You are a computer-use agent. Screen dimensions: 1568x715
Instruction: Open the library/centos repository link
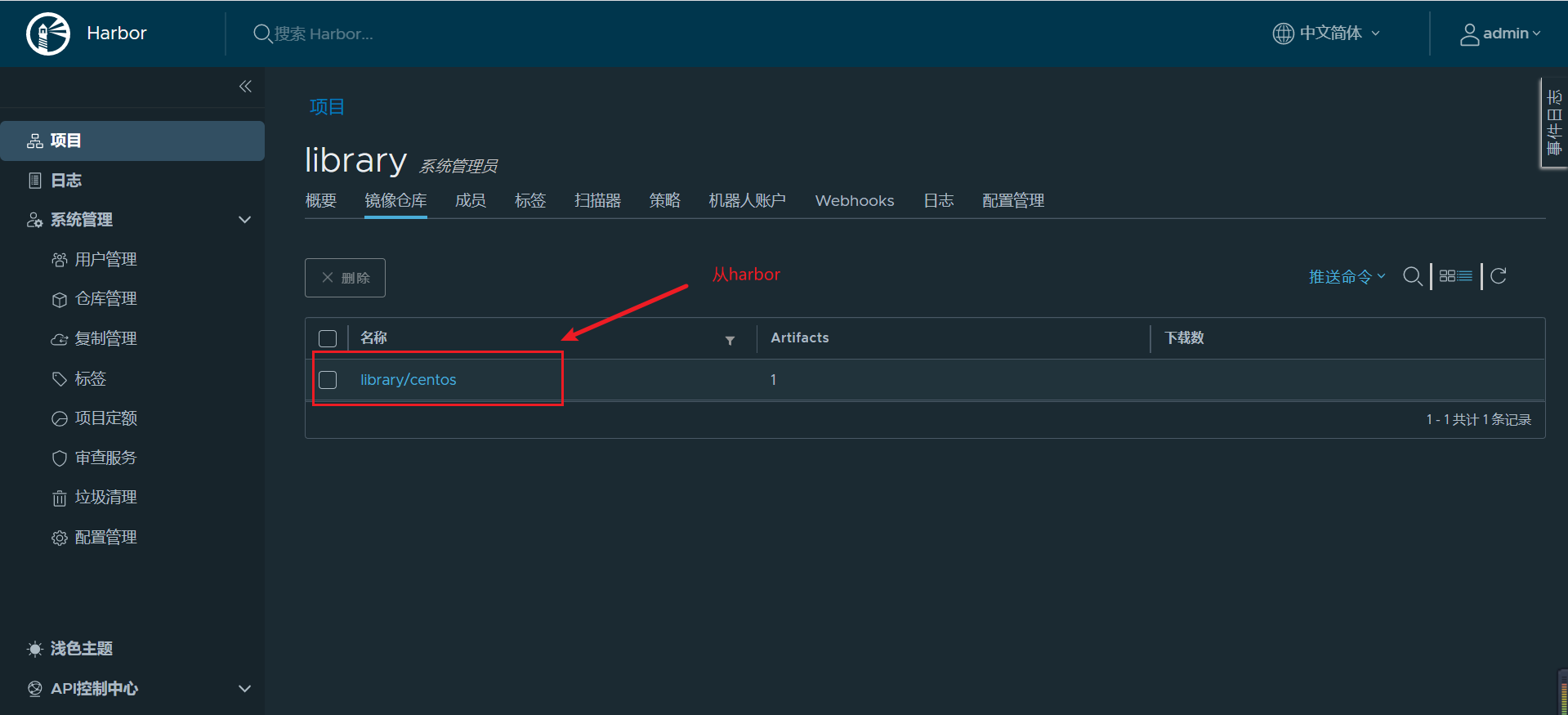[x=409, y=380]
